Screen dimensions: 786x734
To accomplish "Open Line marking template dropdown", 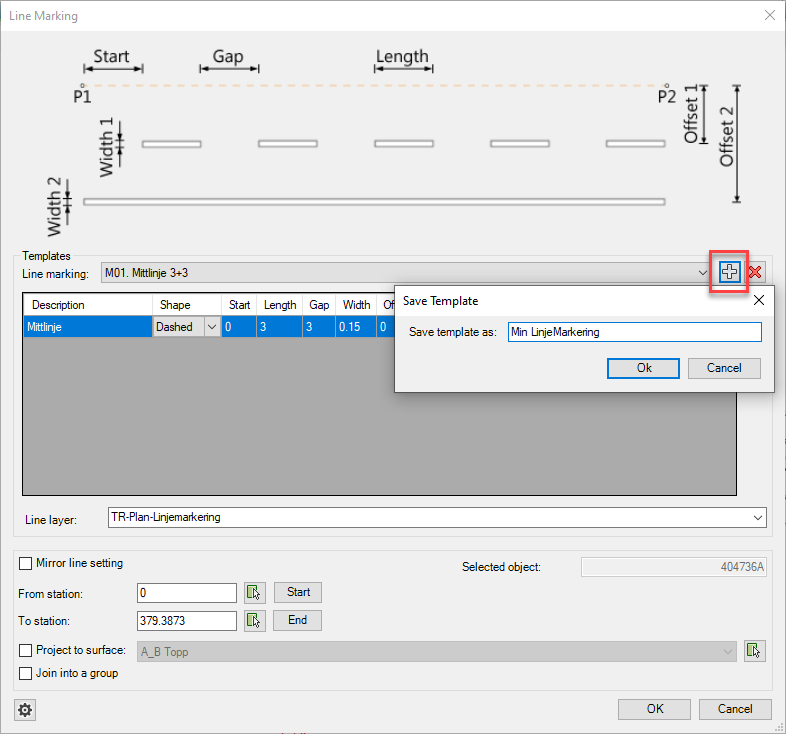I will pyautogui.click(x=702, y=273).
